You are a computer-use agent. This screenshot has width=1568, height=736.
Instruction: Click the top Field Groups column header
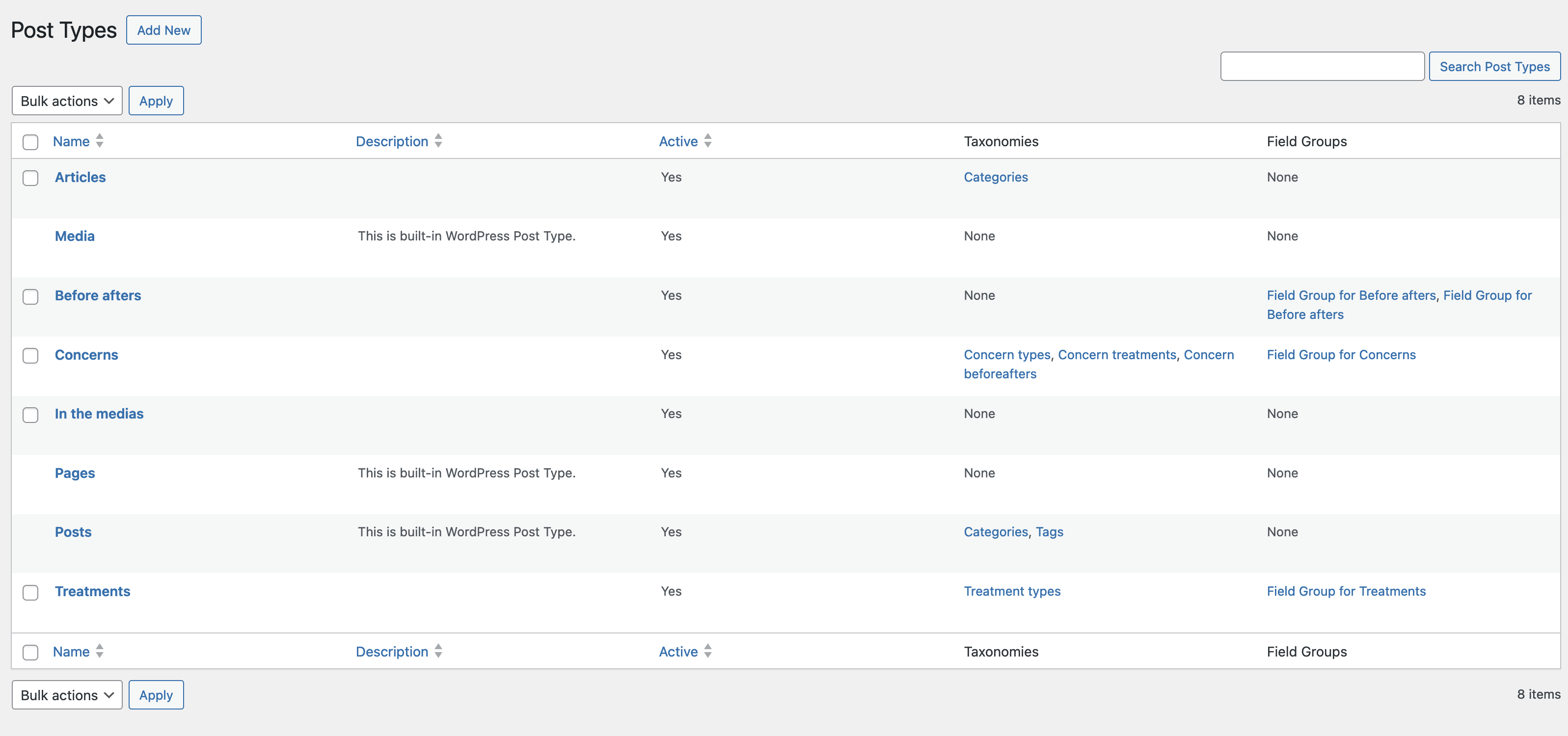[1307, 141]
